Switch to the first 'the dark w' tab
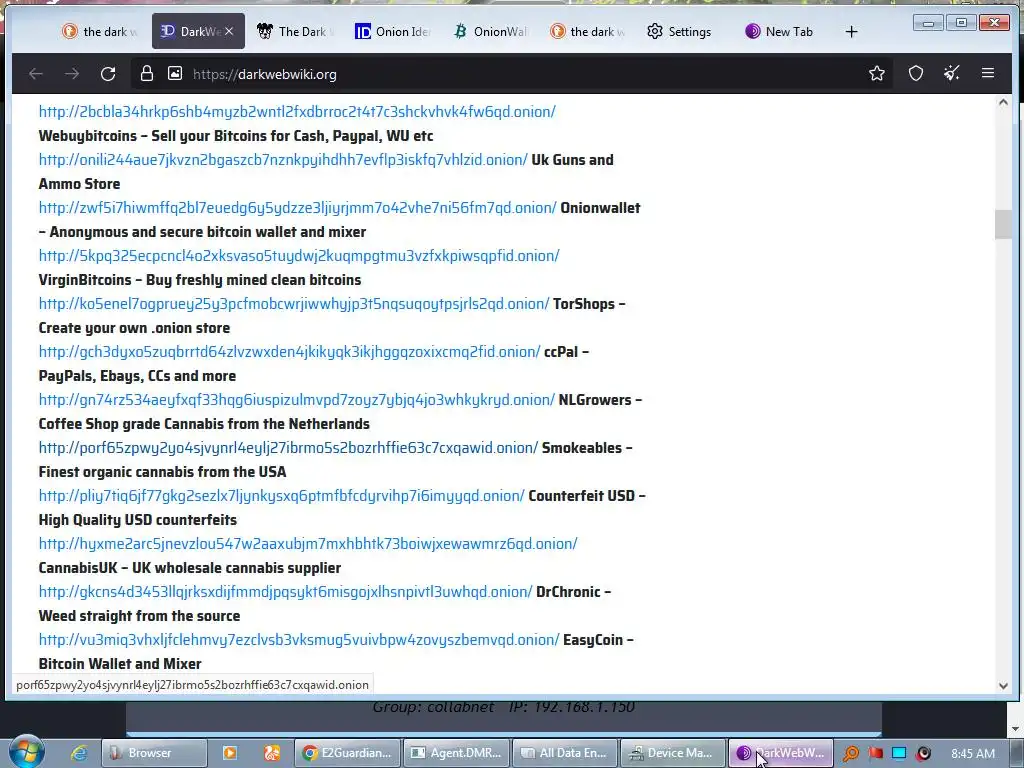 coord(100,31)
